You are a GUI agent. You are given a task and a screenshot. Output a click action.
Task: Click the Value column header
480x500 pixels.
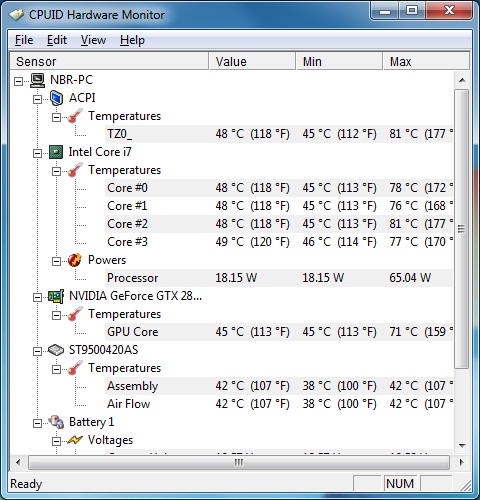252,61
